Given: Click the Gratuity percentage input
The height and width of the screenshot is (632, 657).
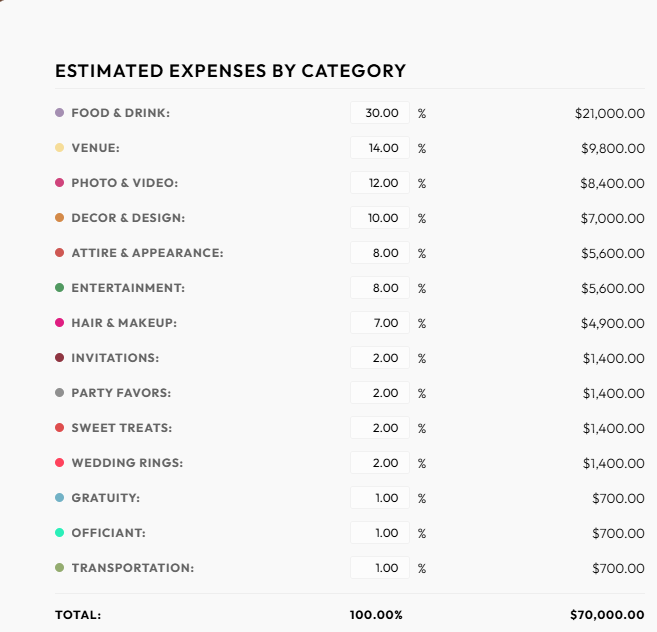Looking at the screenshot, I should click(x=380, y=498).
